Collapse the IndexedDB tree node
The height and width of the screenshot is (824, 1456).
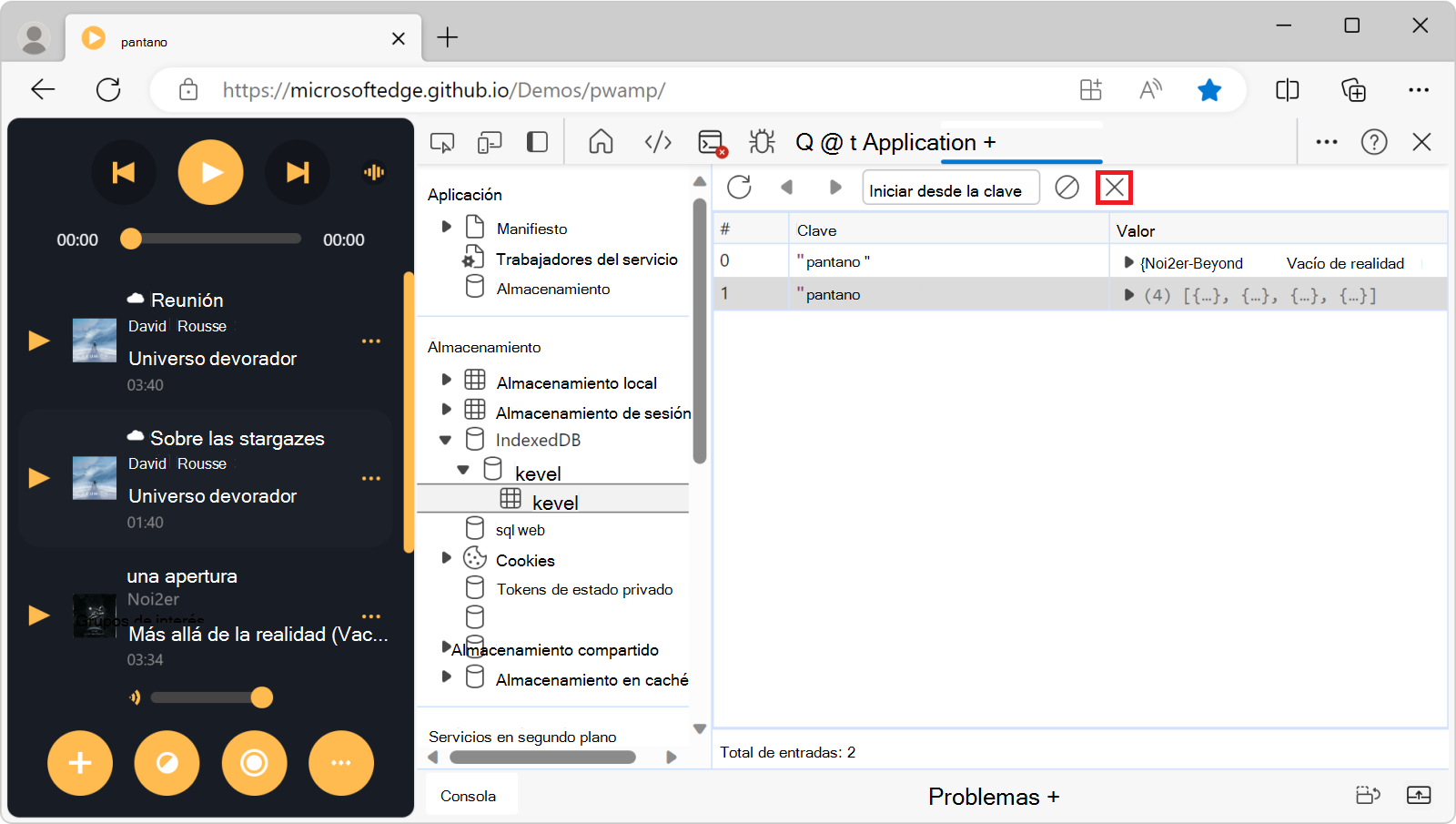pos(445,440)
